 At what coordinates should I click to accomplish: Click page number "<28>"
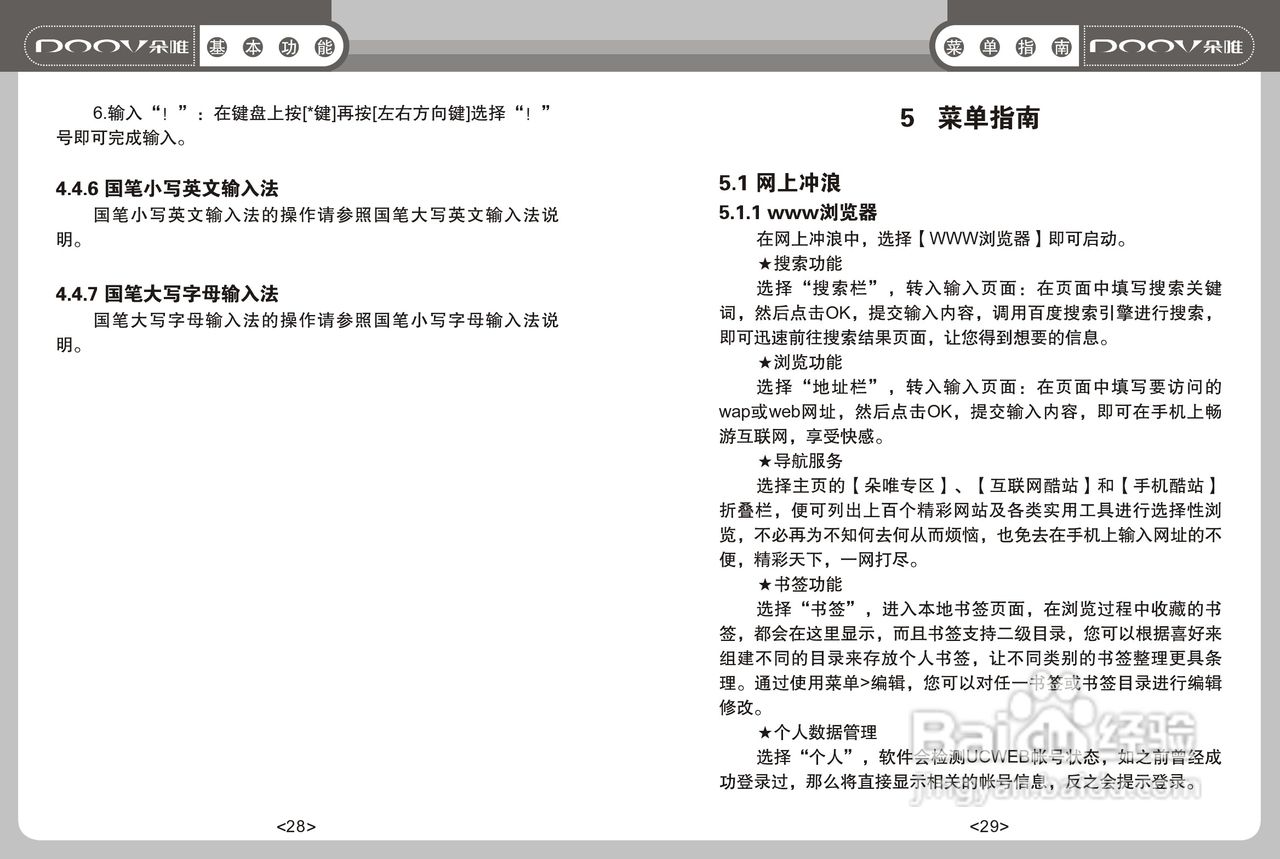(296, 827)
